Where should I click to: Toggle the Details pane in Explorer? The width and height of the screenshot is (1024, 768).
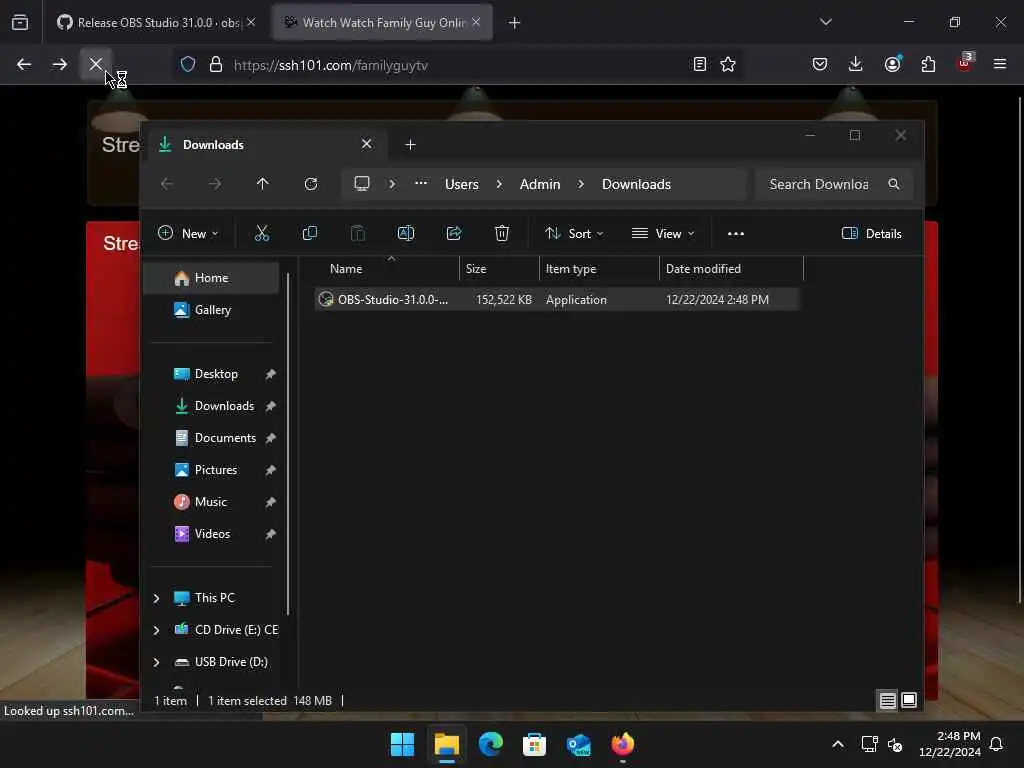click(x=871, y=234)
